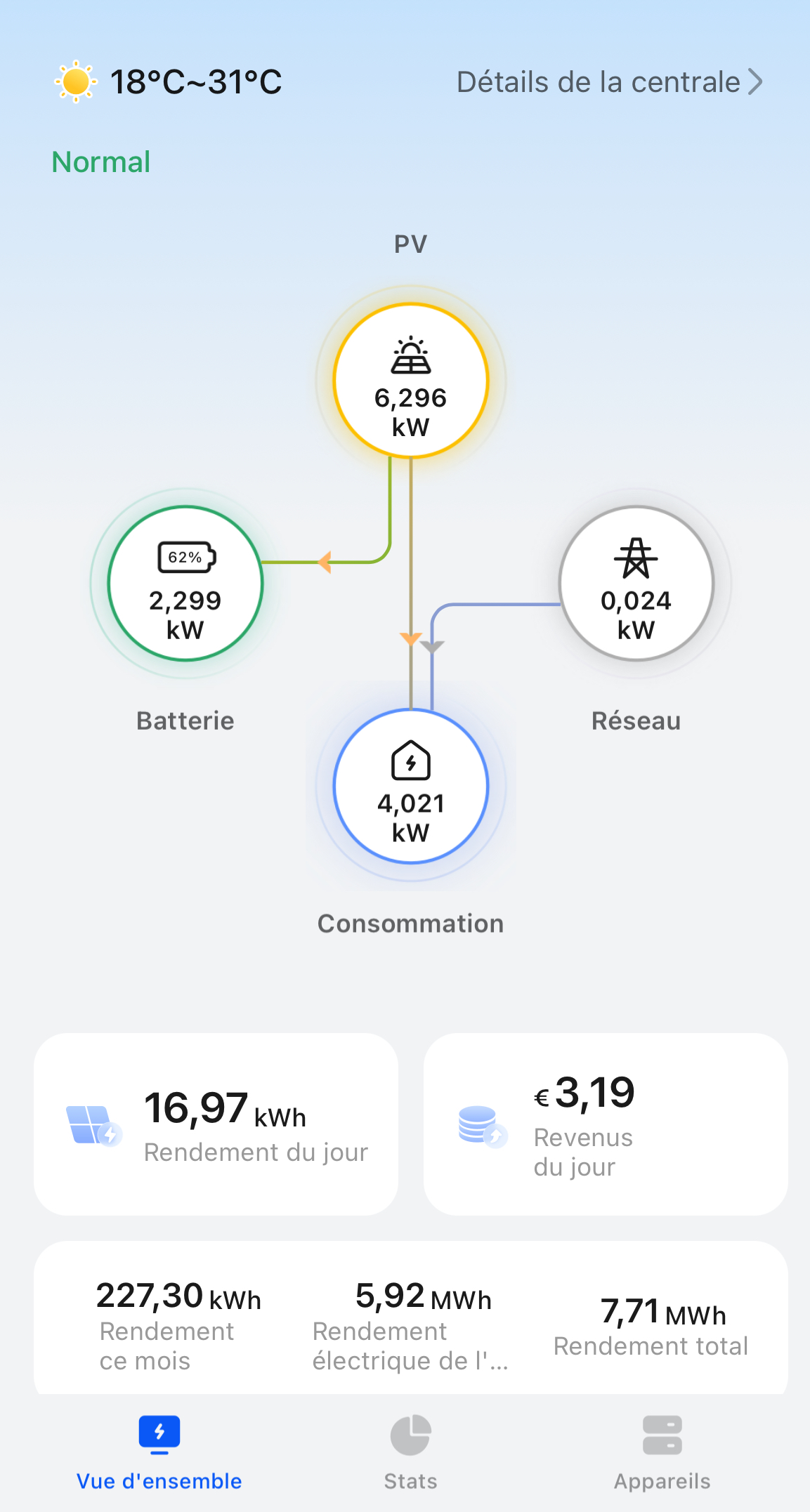
Task: Tap the PV solar panel icon
Action: [411, 355]
